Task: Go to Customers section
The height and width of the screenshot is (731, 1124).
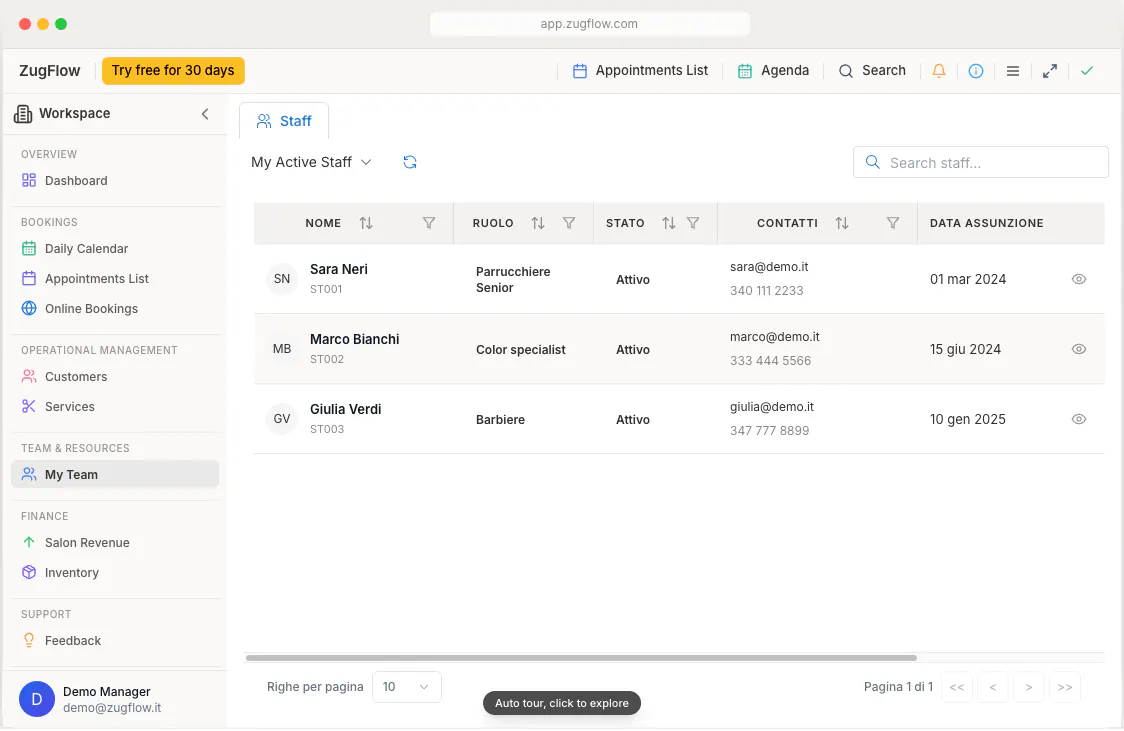Action: point(115,377)
